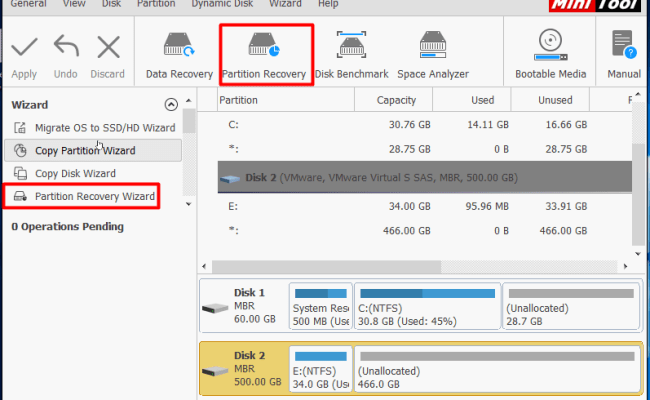Screen dimensions: 650x400
Task: Click the 95.96 MB used cell
Action: 487,206
